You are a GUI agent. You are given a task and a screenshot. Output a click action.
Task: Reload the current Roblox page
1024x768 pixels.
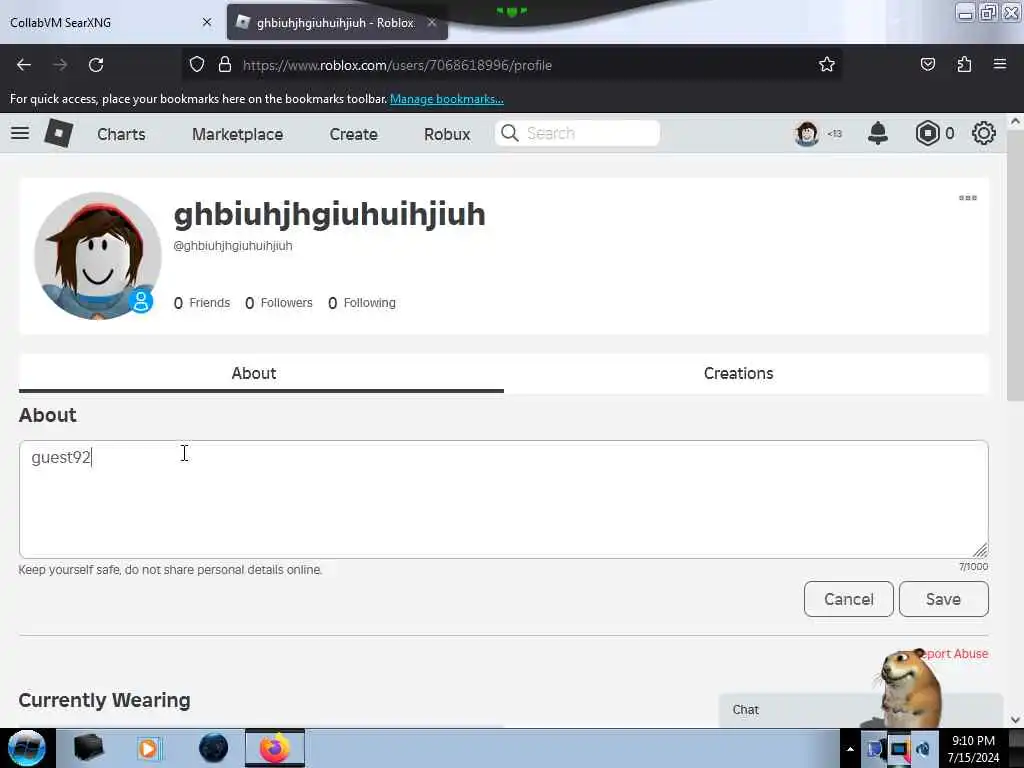coord(96,65)
